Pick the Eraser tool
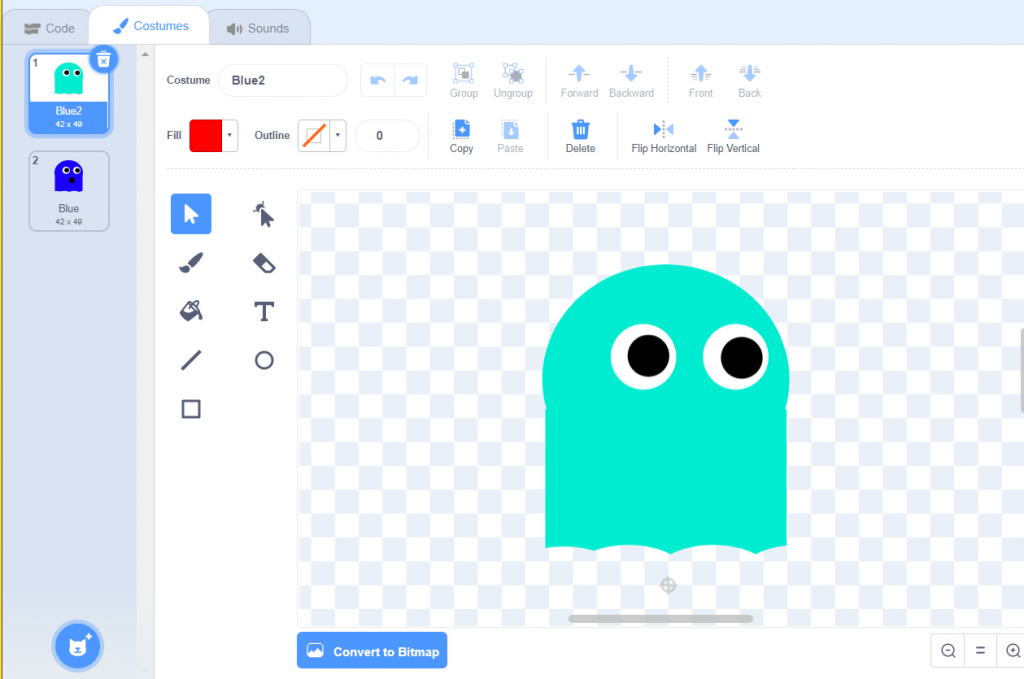 264,262
